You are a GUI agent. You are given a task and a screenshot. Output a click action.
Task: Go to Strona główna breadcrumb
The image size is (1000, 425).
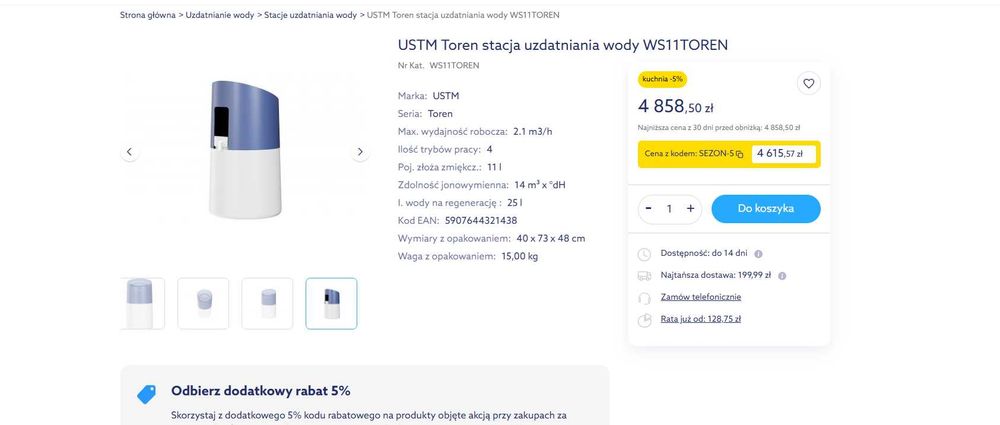(x=147, y=16)
